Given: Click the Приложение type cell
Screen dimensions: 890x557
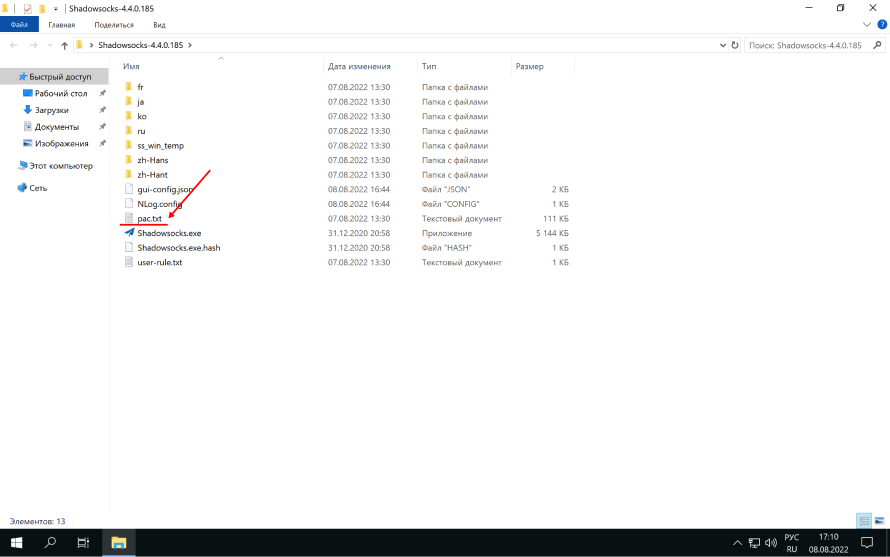Looking at the screenshot, I should click(x=447, y=233).
